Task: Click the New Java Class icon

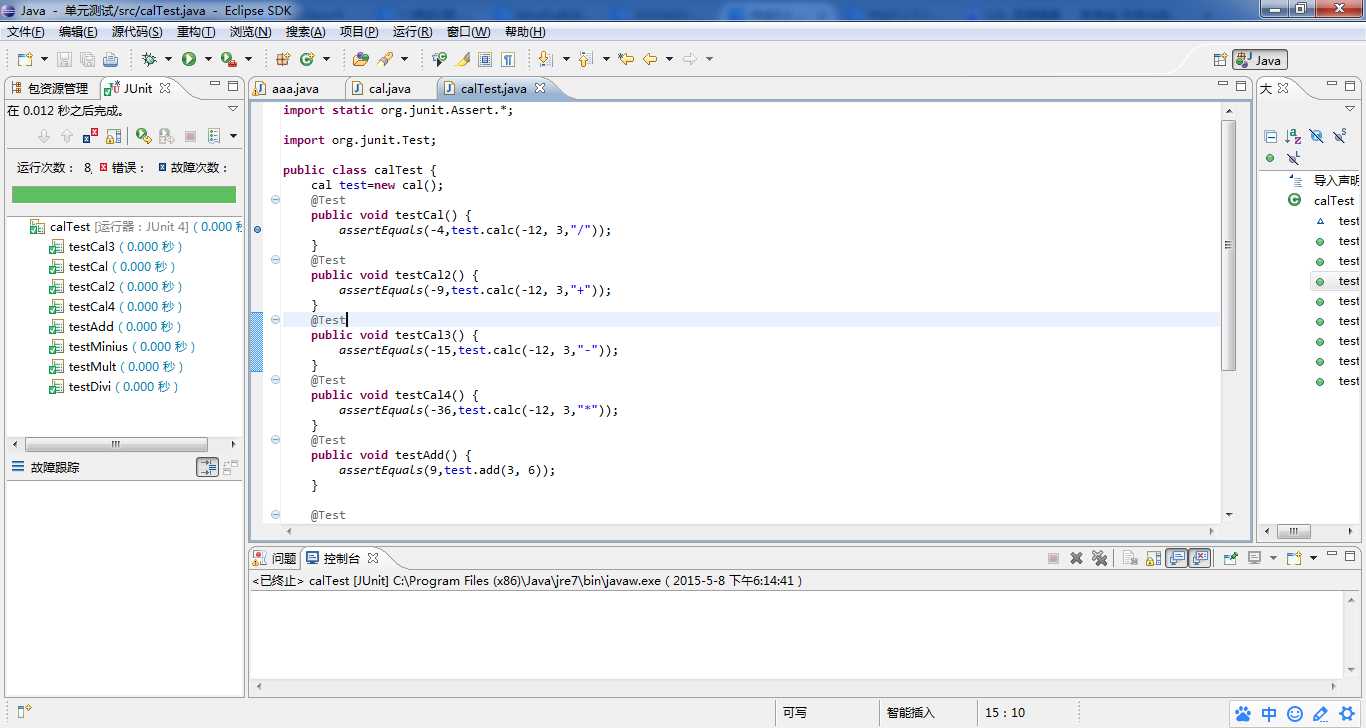Action: [x=307, y=59]
